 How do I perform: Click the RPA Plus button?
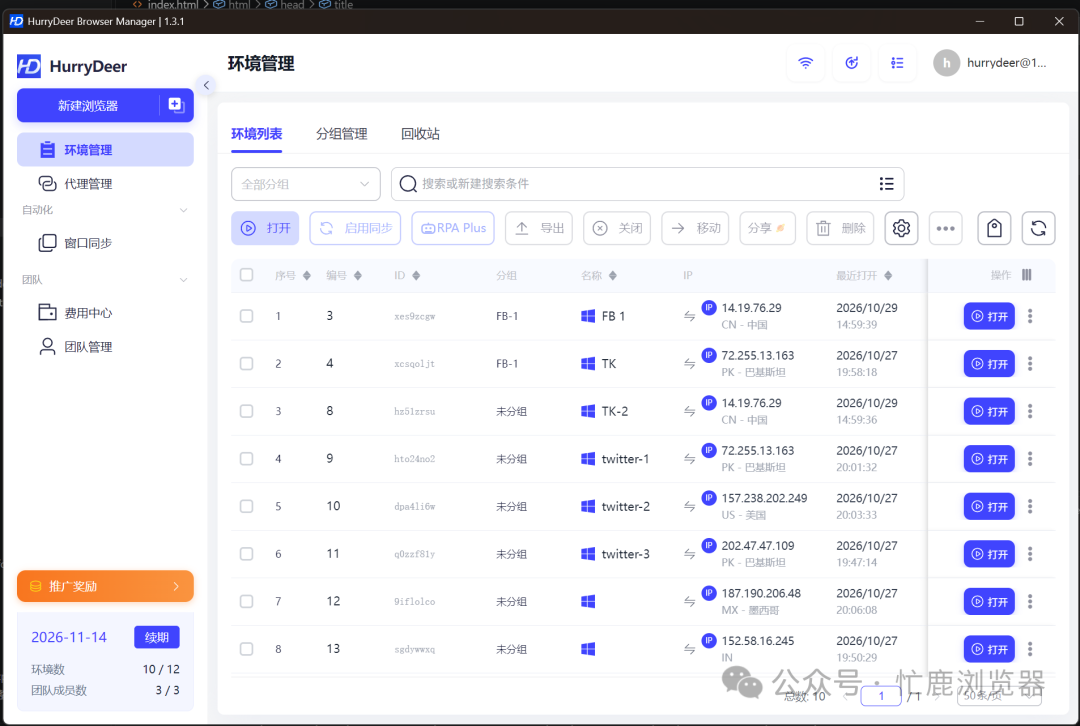pos(453,228)
